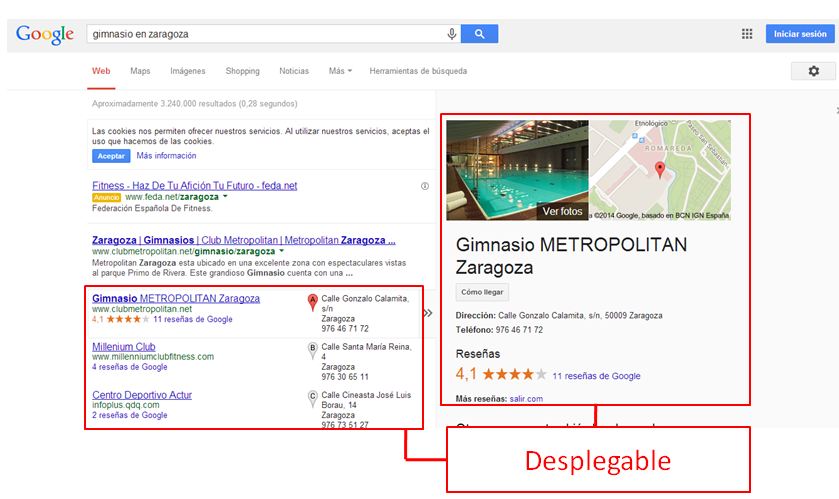
Task: Click address Calle Santa María Reina, 4
Action: [x=367, y=351]
